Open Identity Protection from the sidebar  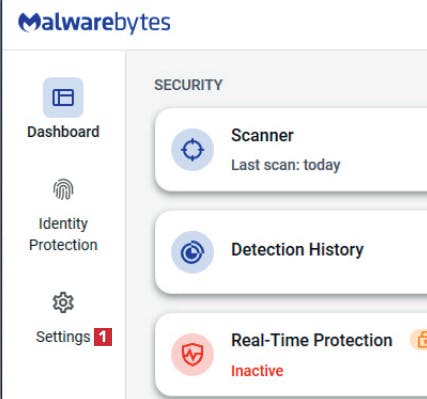[63, 234]
